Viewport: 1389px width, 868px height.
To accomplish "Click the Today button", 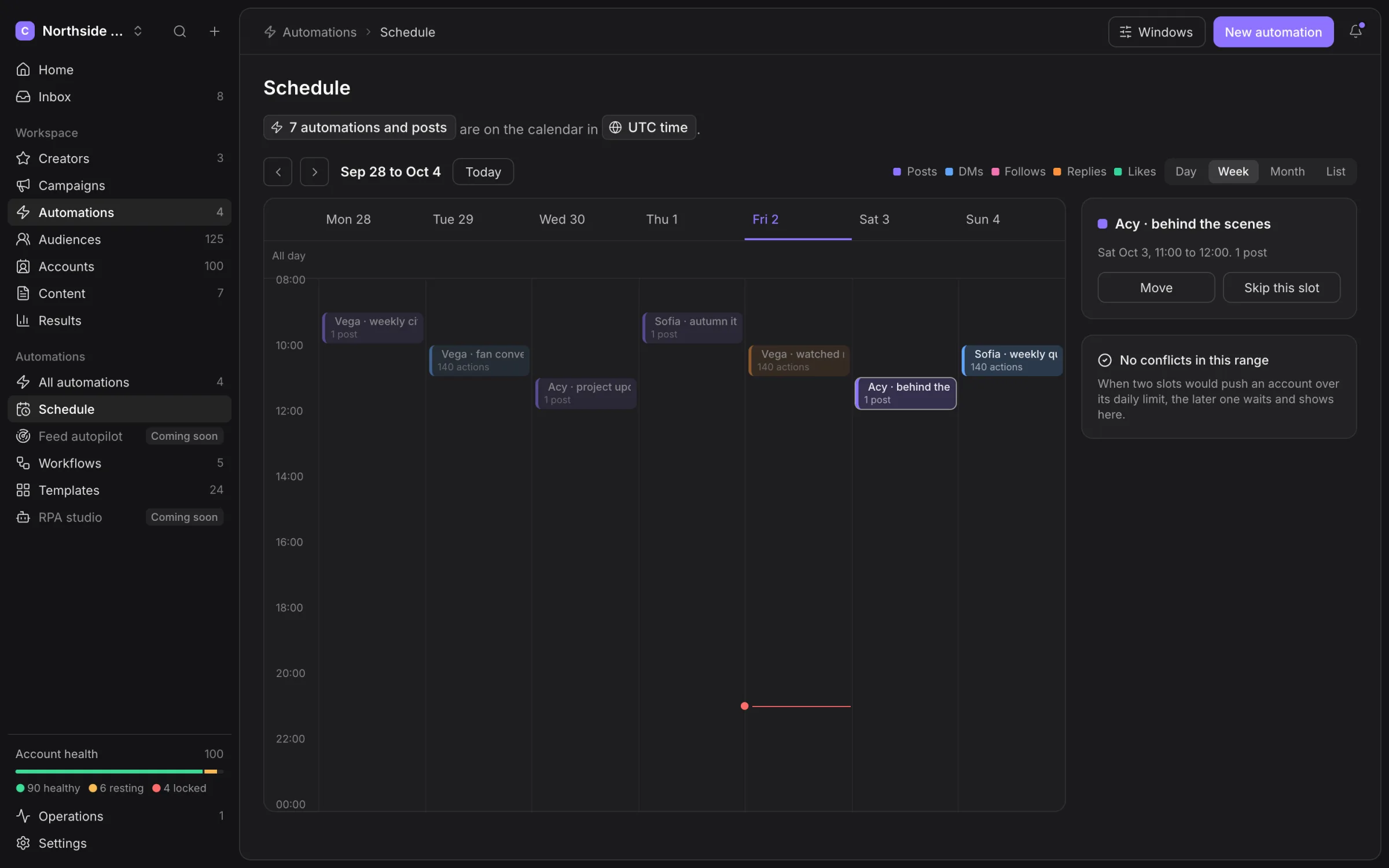I will point(483,172).
